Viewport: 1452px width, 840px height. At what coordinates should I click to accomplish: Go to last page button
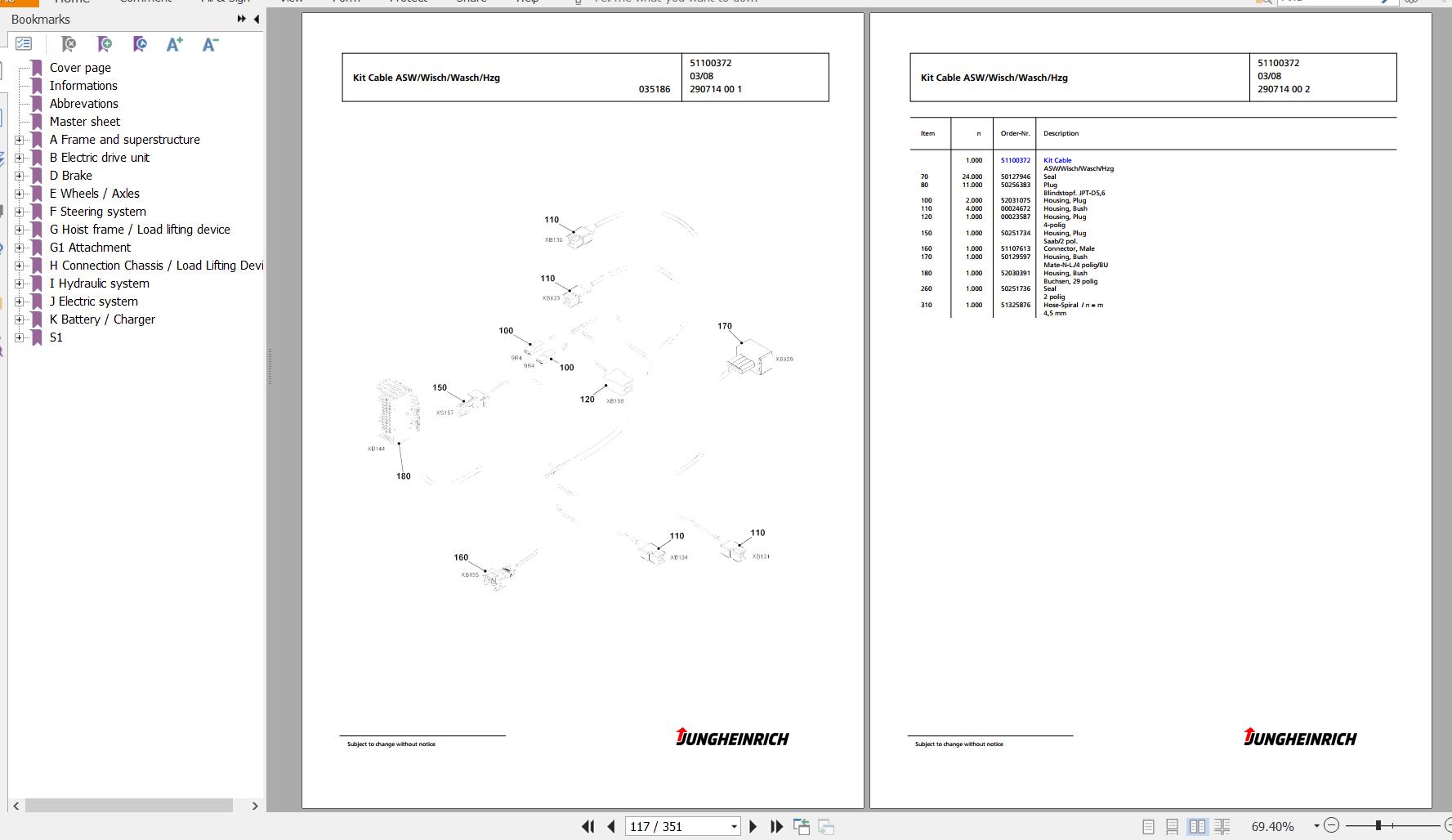click(777, 827)
